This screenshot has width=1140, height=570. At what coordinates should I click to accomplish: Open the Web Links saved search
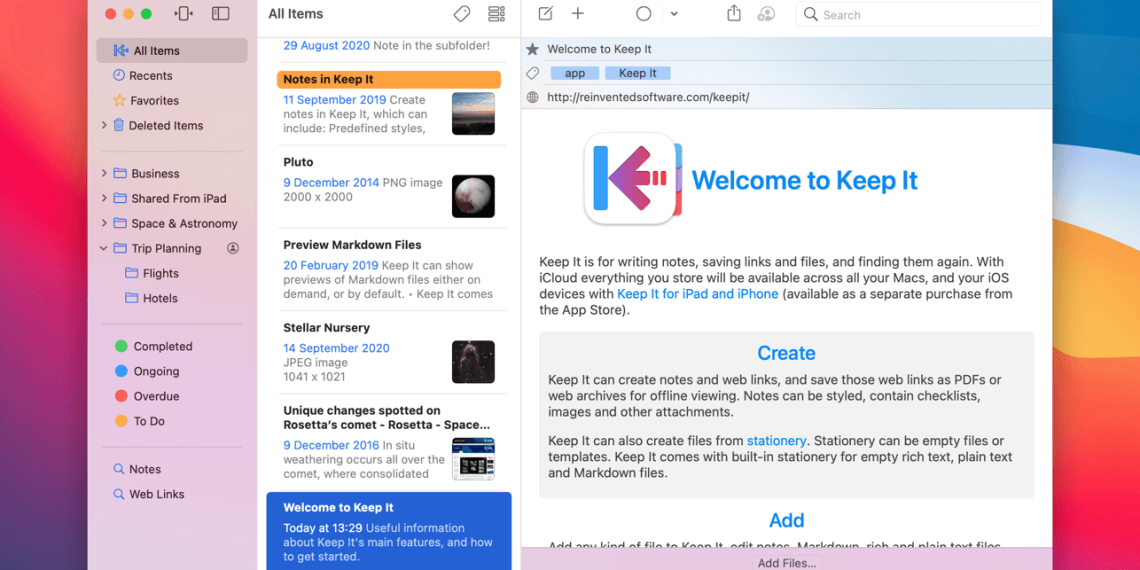(x=156, y=494)
